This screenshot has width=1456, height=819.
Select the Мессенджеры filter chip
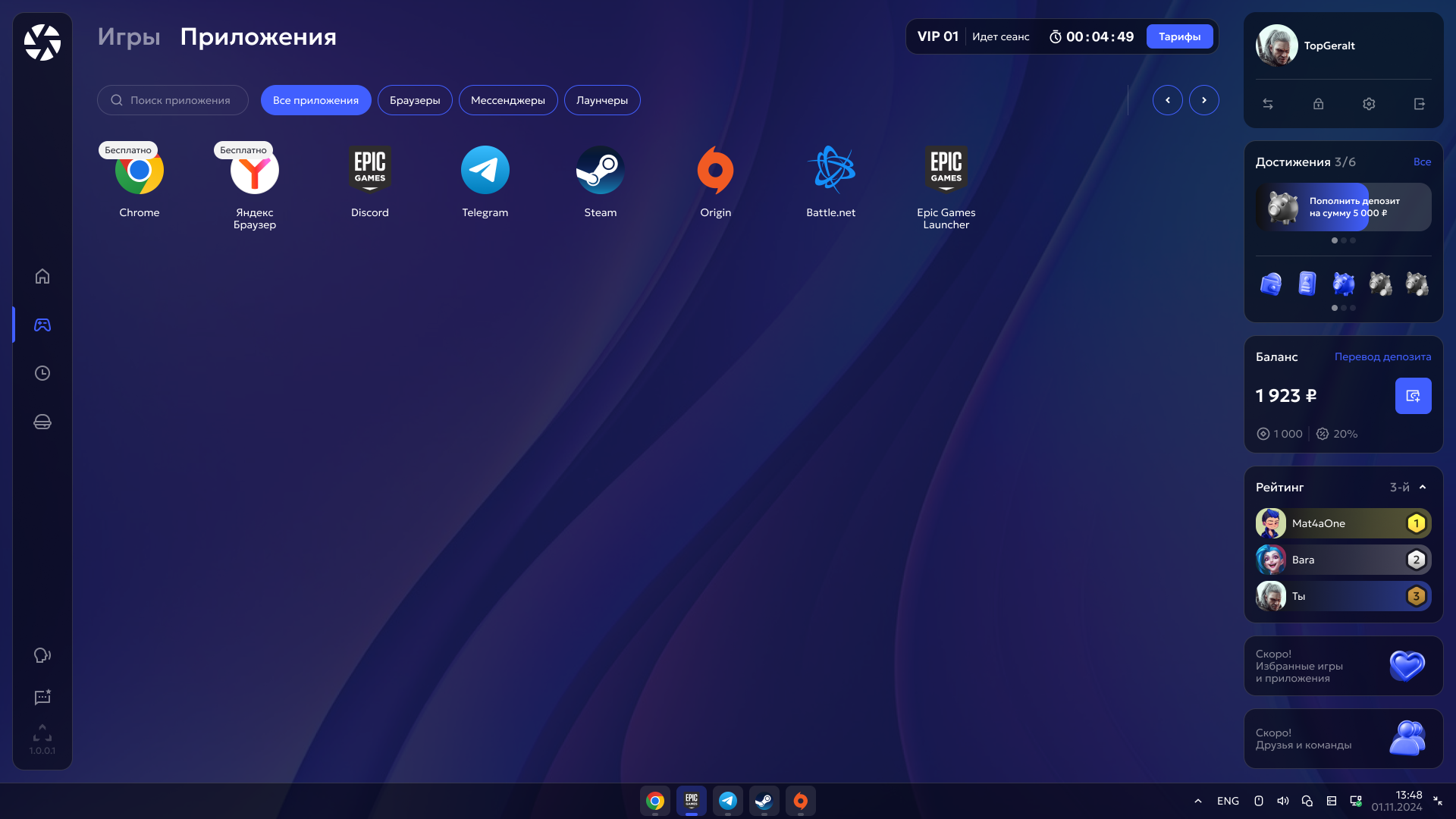(507, 100)
